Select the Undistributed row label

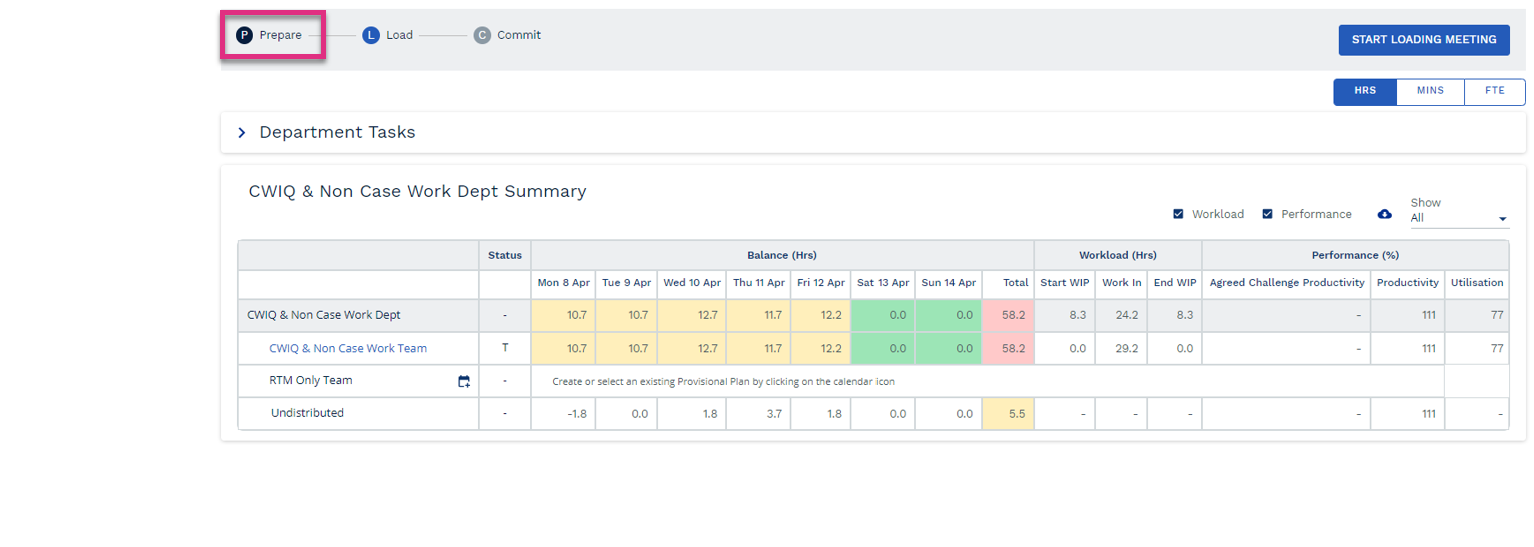pyautogui.click(x=307, y=413)
